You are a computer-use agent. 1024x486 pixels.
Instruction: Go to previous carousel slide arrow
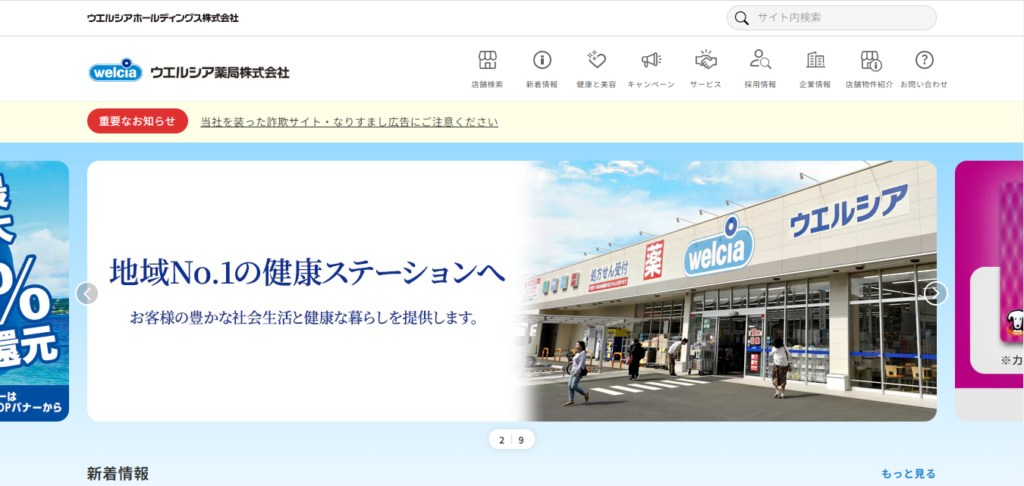coord(87,293)
